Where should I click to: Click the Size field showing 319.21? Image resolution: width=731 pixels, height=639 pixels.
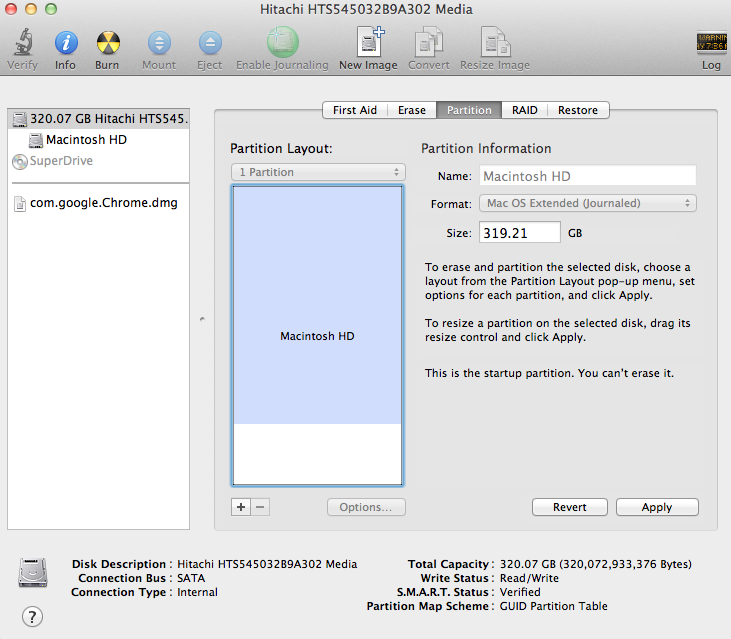point(520,233)
